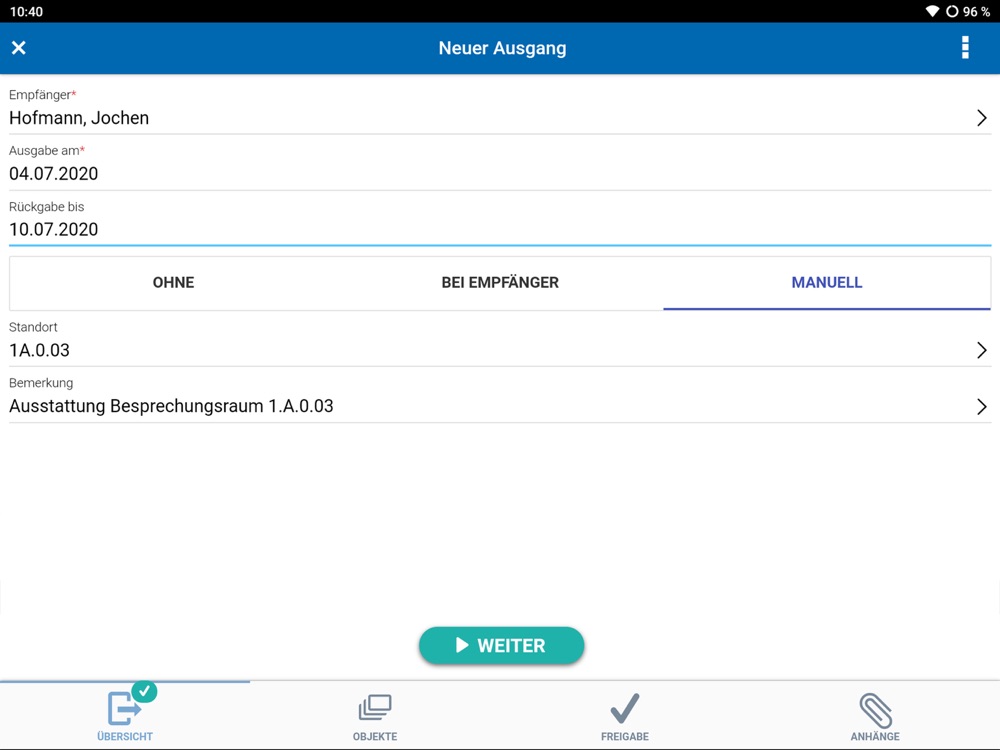The image size is (1000, 750).
Task: Expand the Standort chevron for 1A.0.03
Action: [x=982, y=350]
